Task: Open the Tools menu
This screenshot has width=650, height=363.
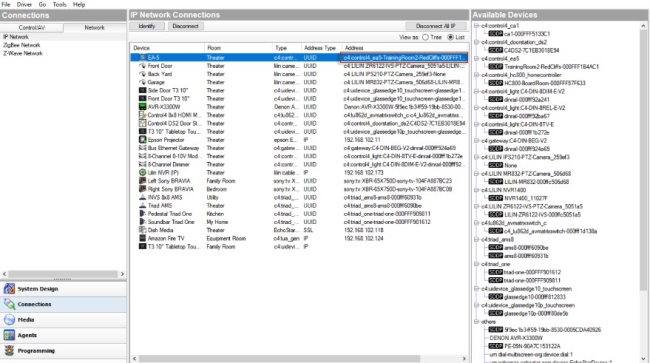Action: [x=59, y=5]
